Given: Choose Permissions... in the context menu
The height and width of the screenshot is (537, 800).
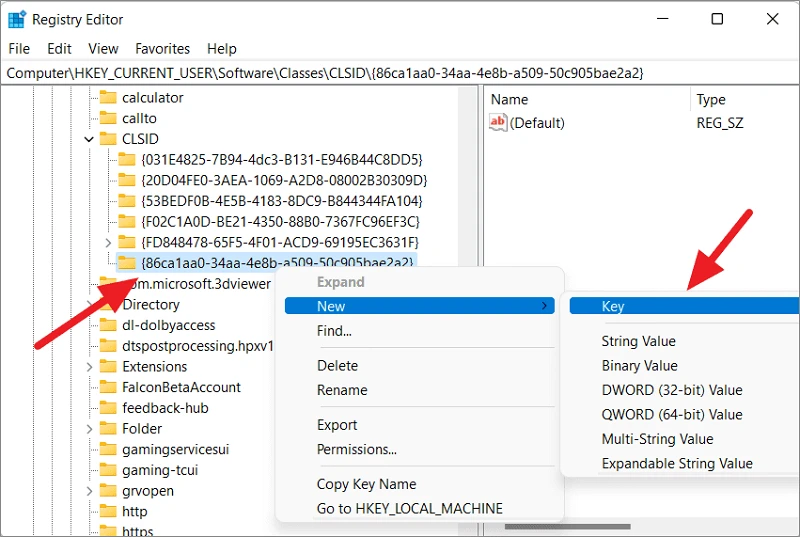Looking at the screenshot, I should 357,449.
